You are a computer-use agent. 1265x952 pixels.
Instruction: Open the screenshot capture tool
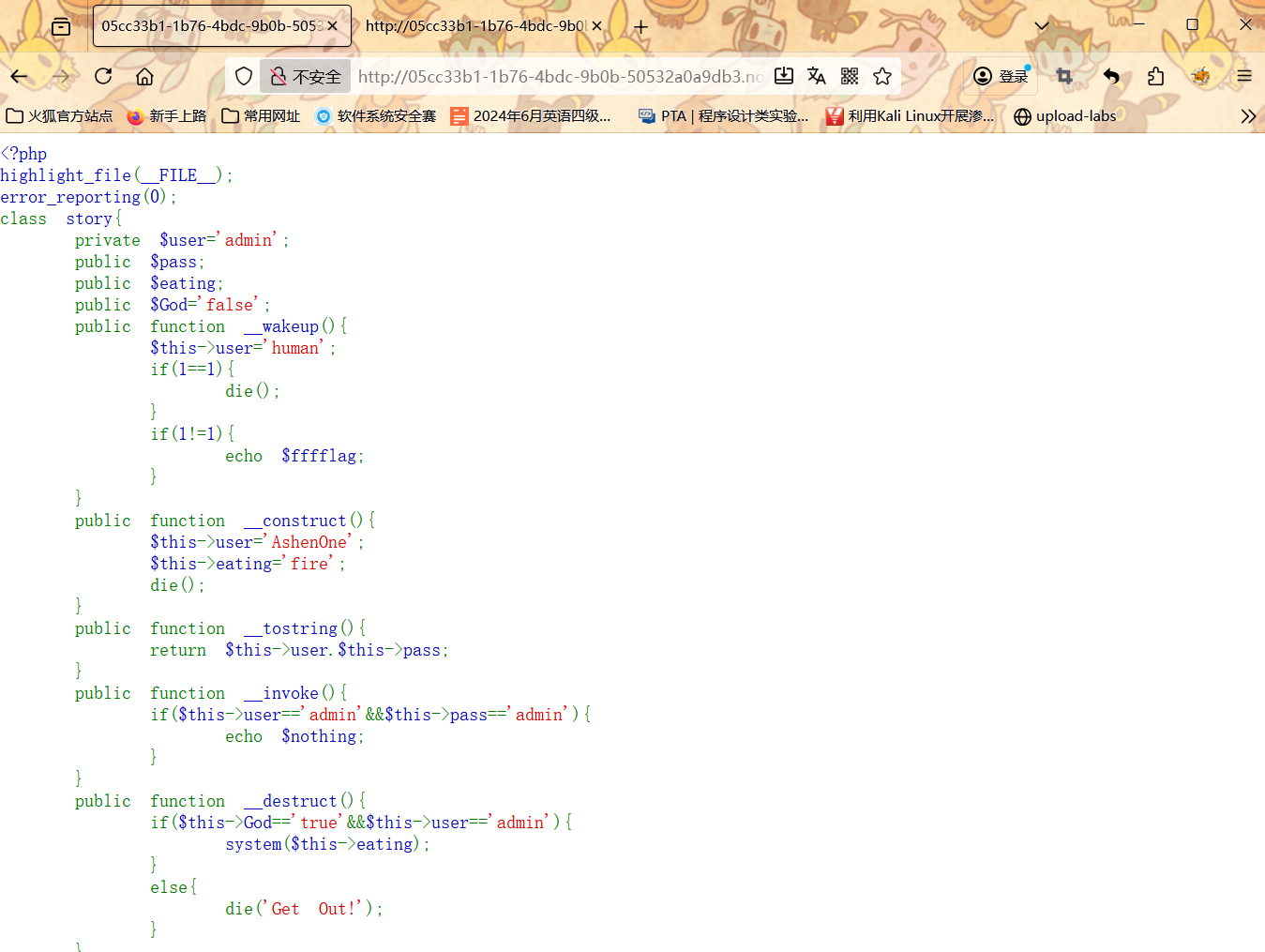tap(1062, 76)
